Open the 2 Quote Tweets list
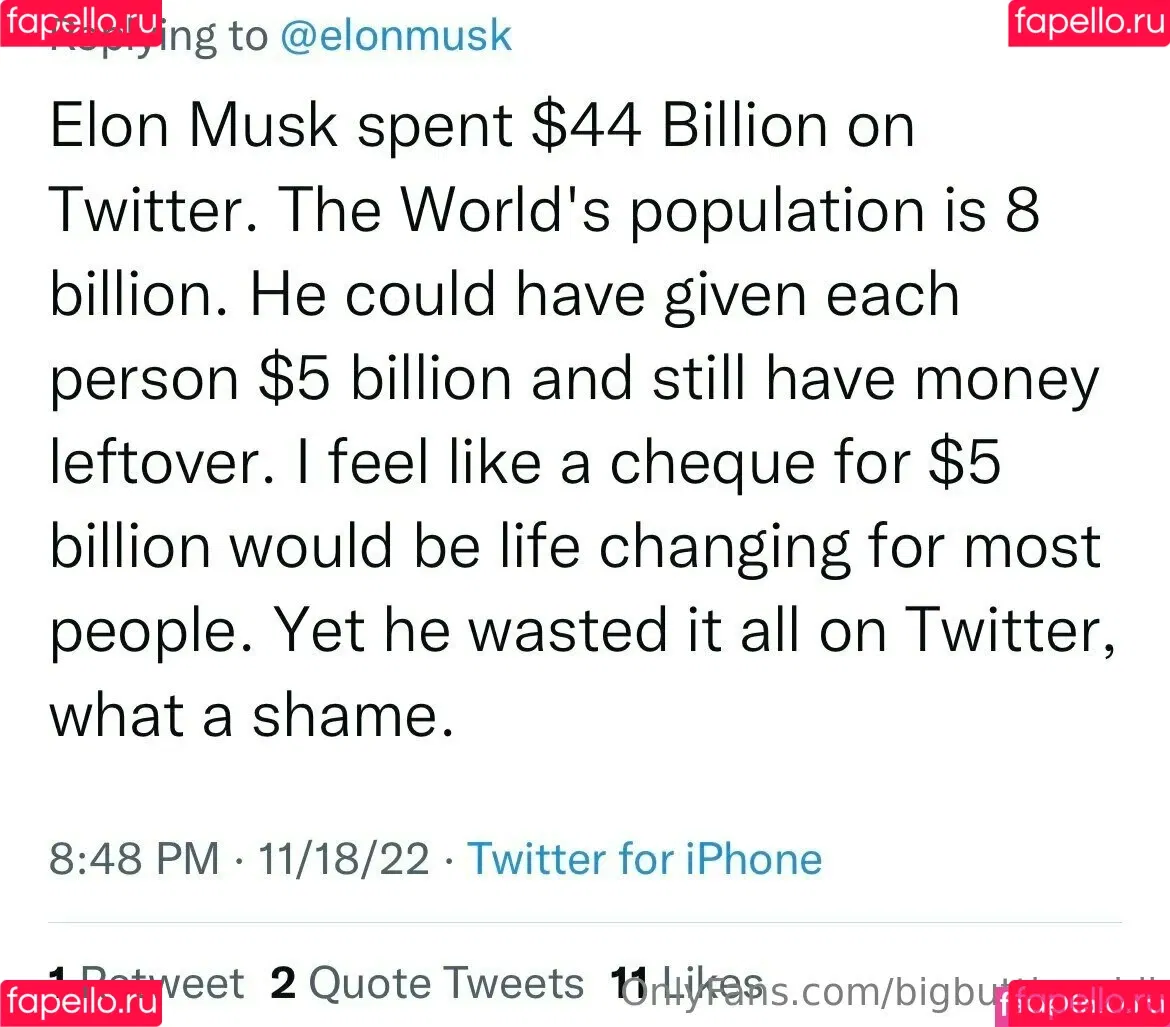This screenshot has width=1170, height=1027. [x=427, y=983]
